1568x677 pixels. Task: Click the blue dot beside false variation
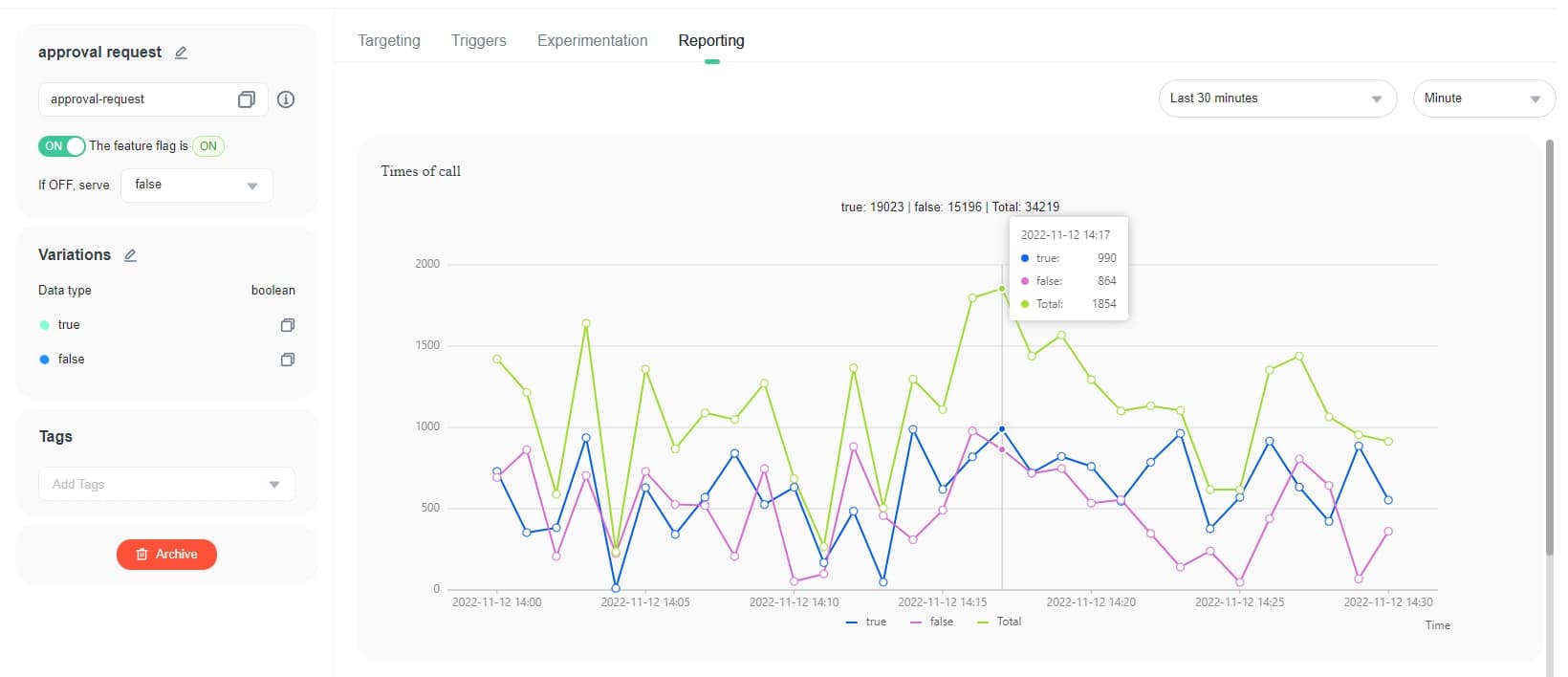44,360
